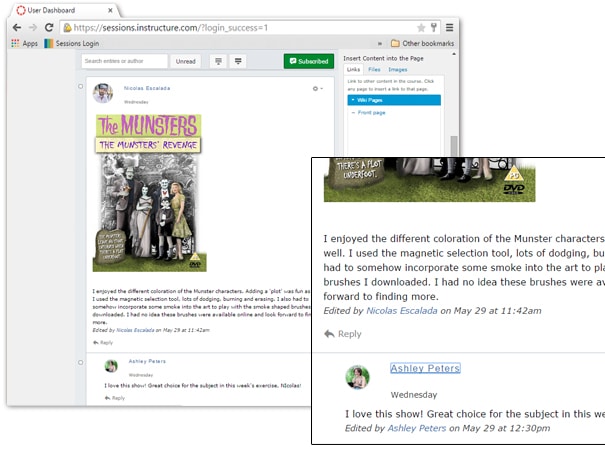
Task: Reply to Nicolas Escalada's post in browser
Action: (103, 343)
